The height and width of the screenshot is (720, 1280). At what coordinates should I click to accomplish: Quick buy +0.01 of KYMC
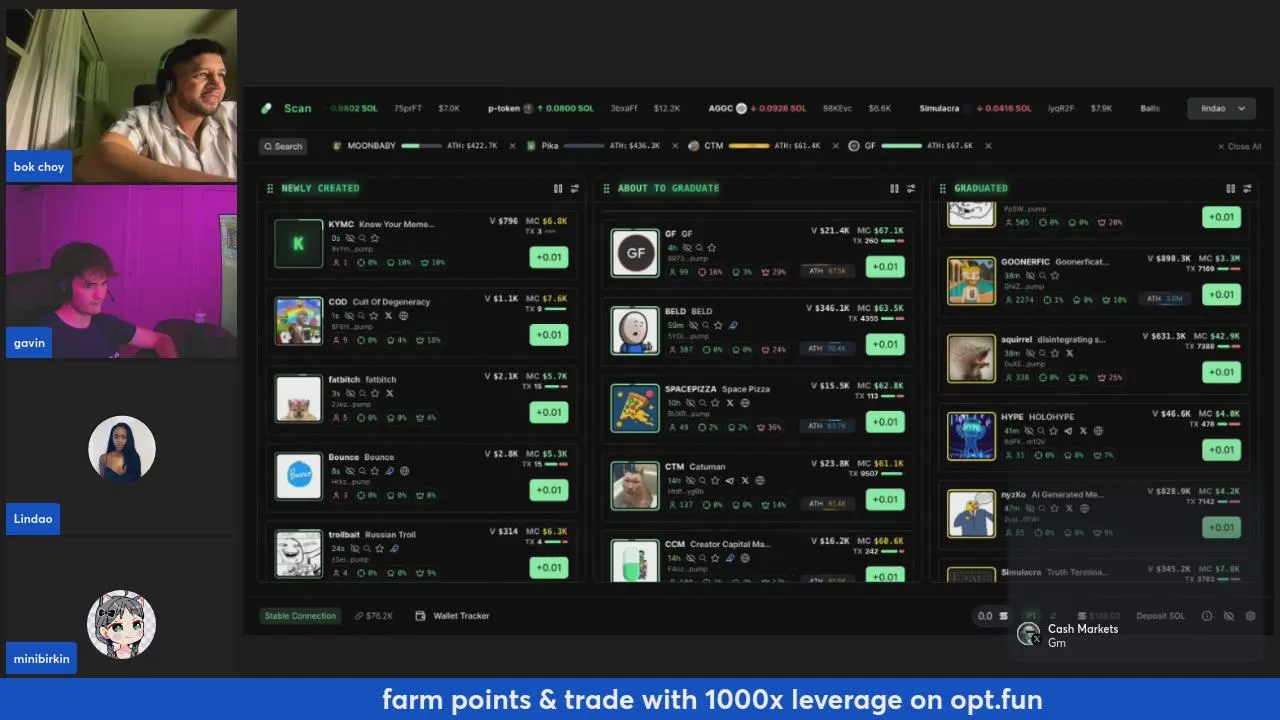click(549, 257)
